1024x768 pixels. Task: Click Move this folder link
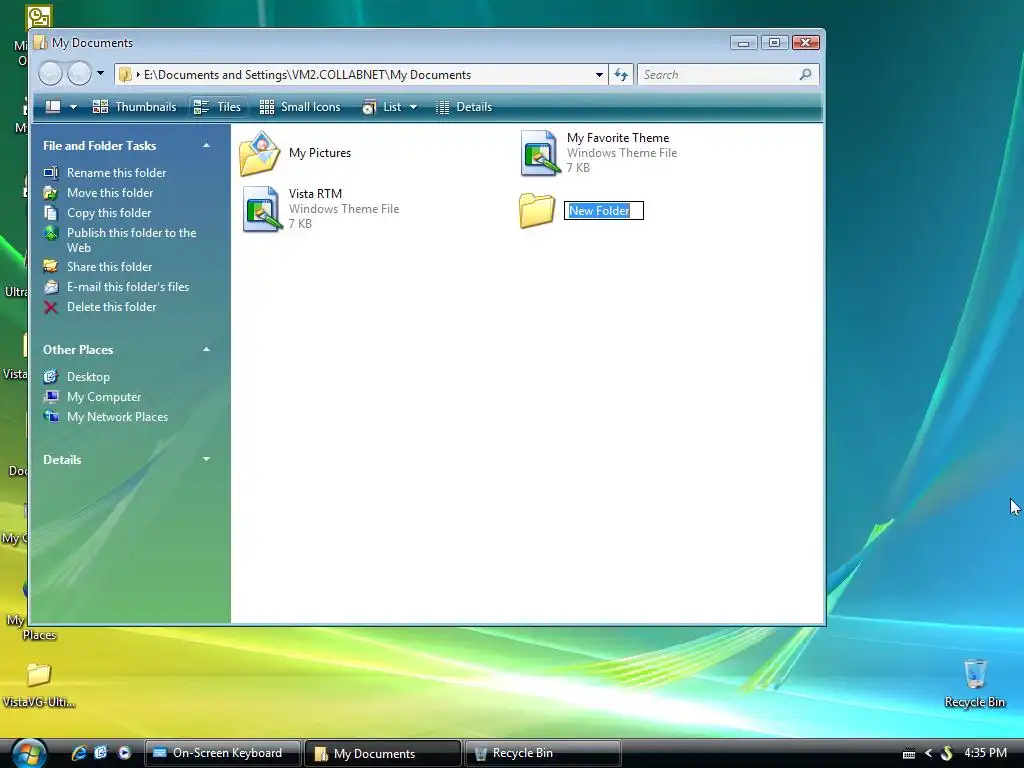(110, 193)
